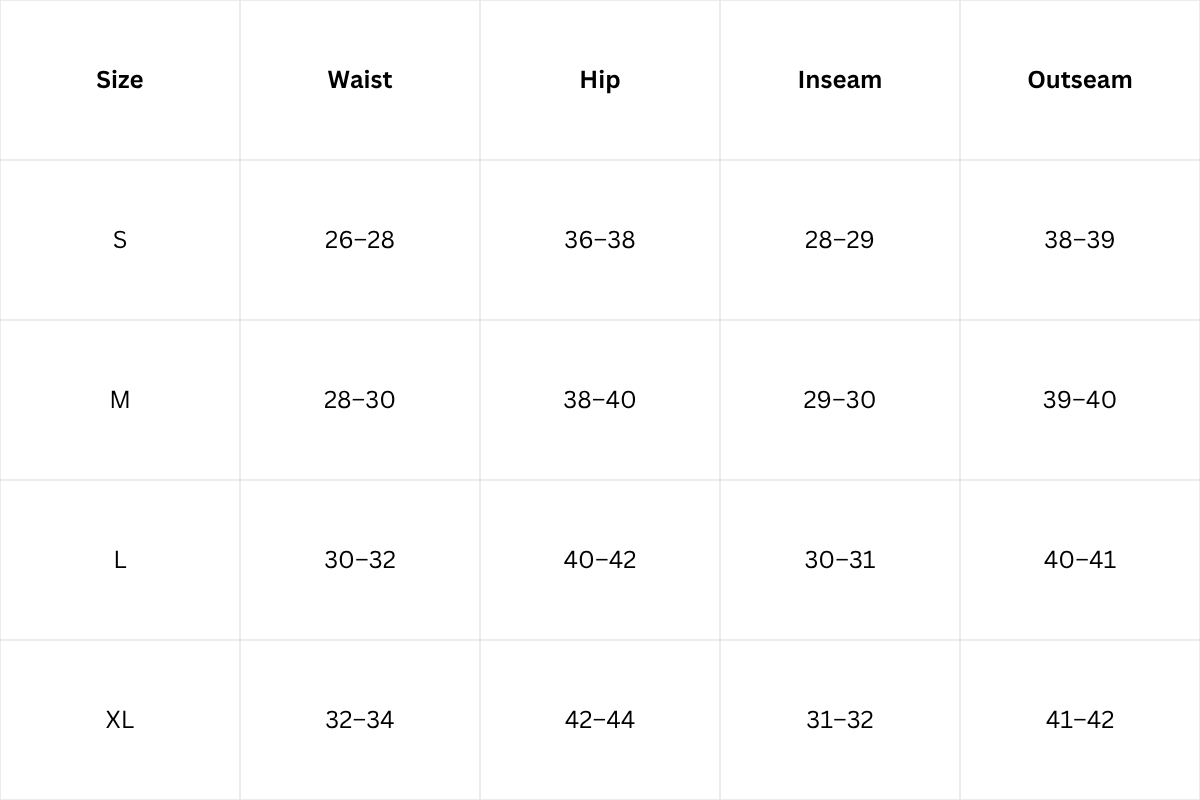
Task: Select outseam value 40–41 cell
Action: point(1080,560)
